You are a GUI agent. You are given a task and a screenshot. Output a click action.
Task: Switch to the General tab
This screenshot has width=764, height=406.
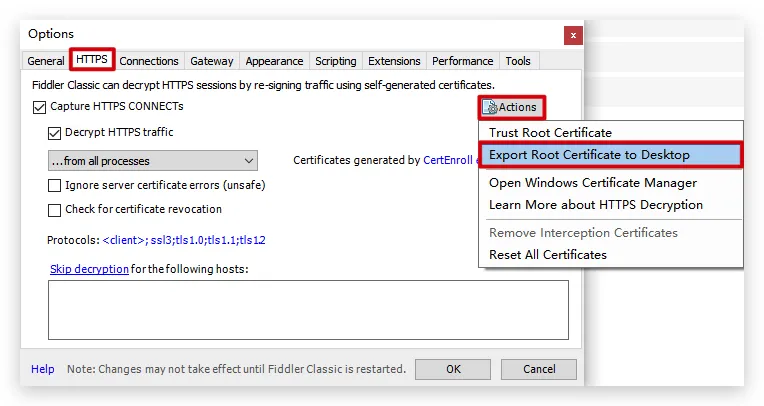click(46, 61)
